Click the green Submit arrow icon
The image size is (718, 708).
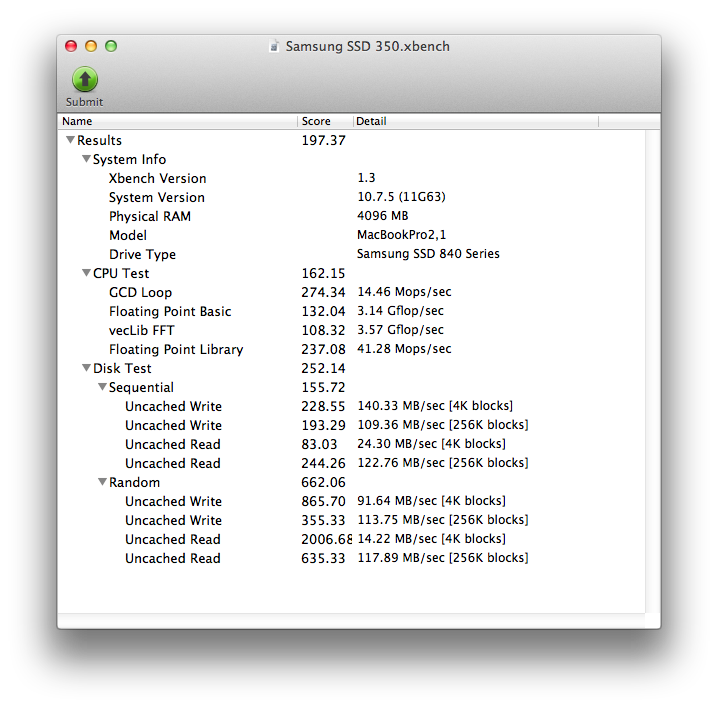pos(85,79)
